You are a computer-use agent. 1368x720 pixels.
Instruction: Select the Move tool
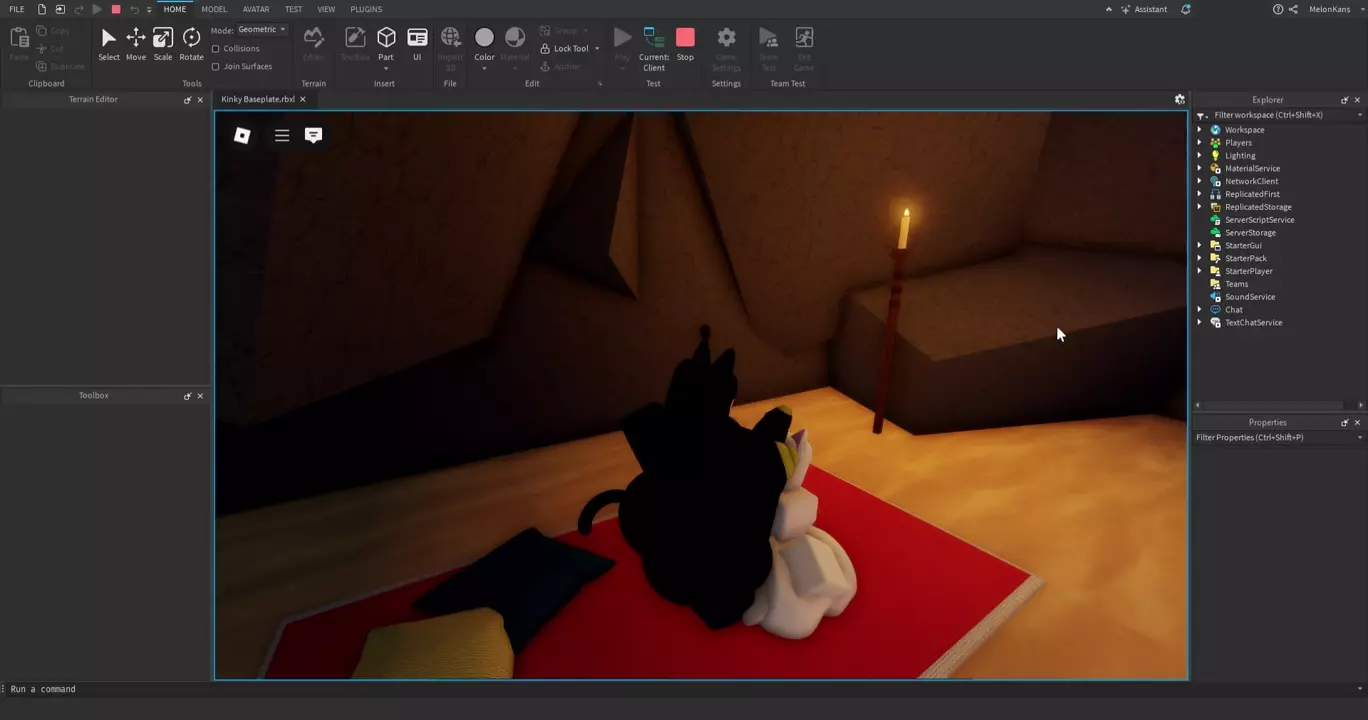(135, 44)
